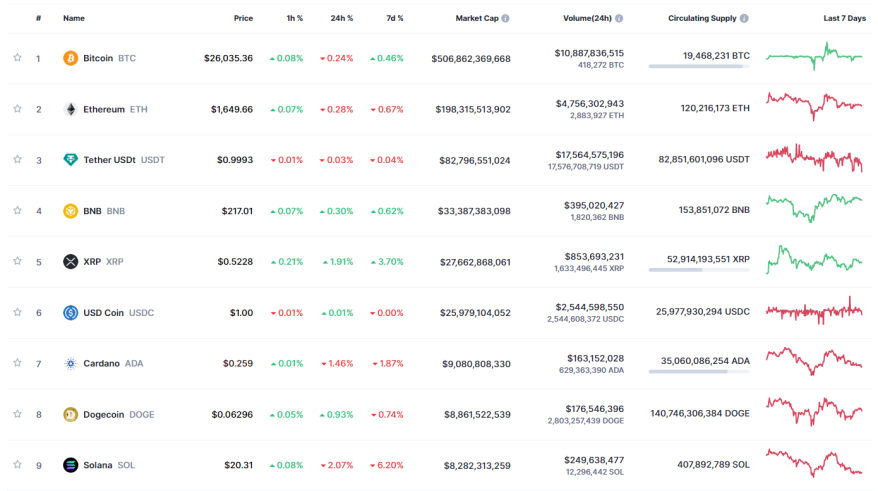Click the USD Coin blue logo icon

pos(71,312)
